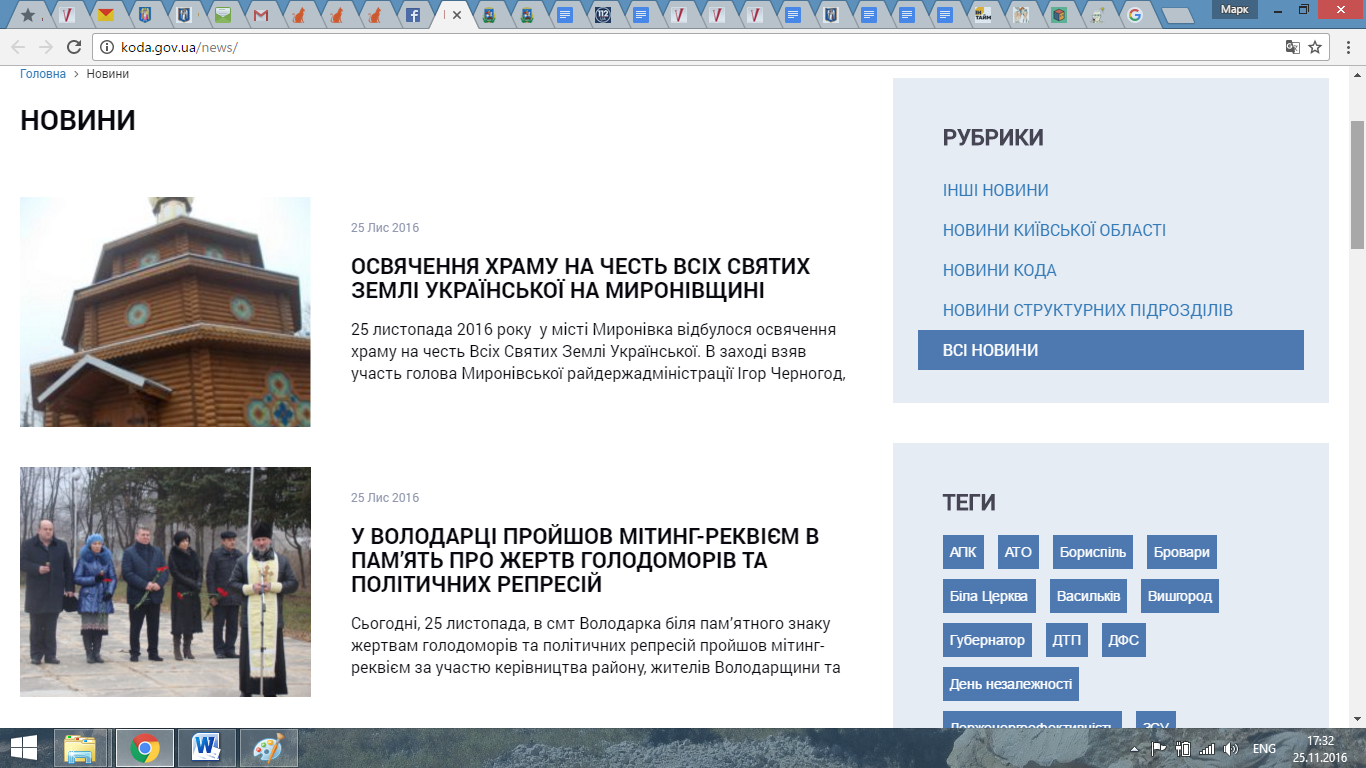The height and width of the screenshot is (768, 1366).
Task: Click the volume icon in system tray
Action: click(1230, 749)
